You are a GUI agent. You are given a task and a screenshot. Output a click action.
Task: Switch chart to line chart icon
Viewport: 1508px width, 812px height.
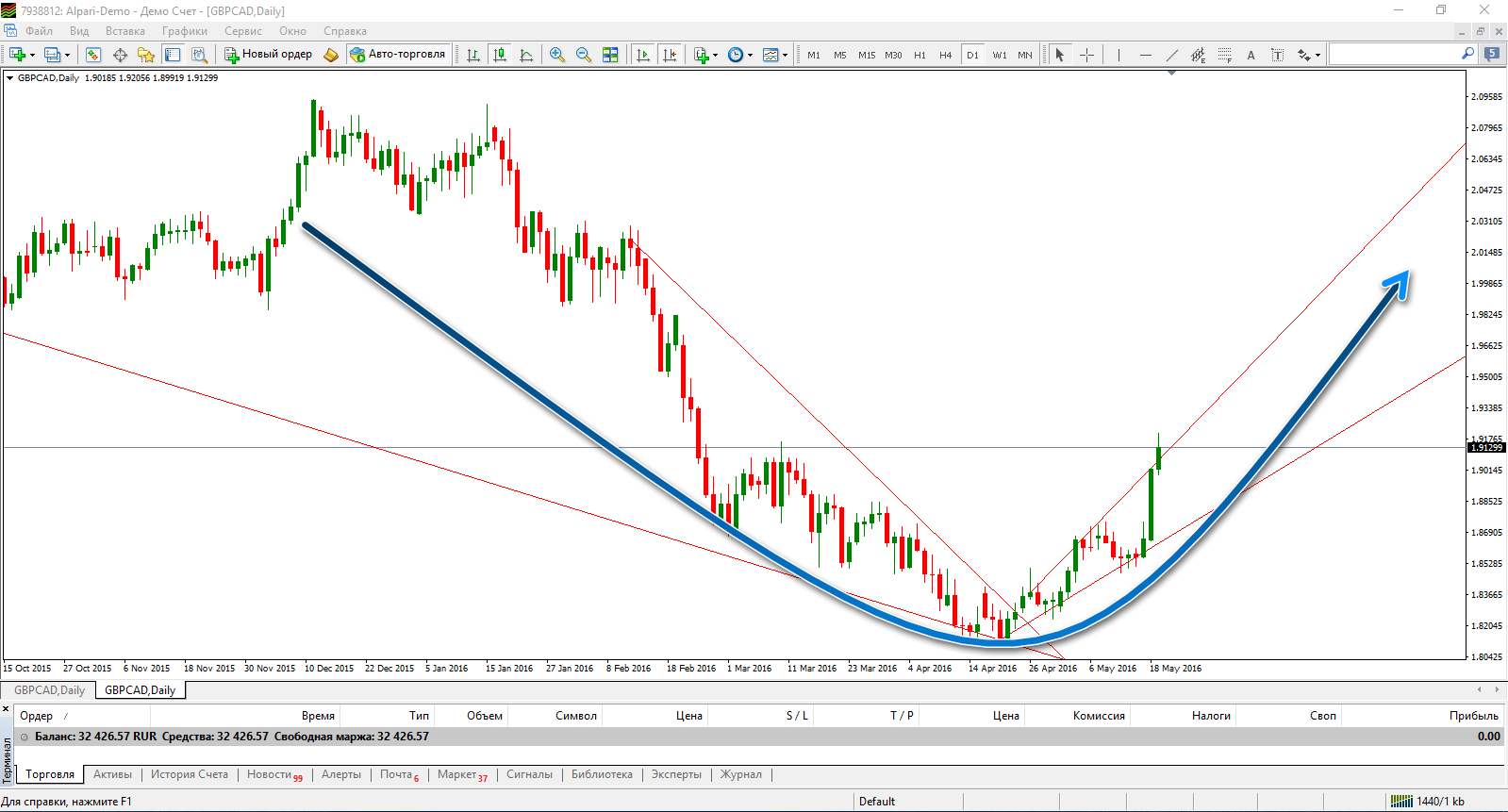tap(526, 55)
